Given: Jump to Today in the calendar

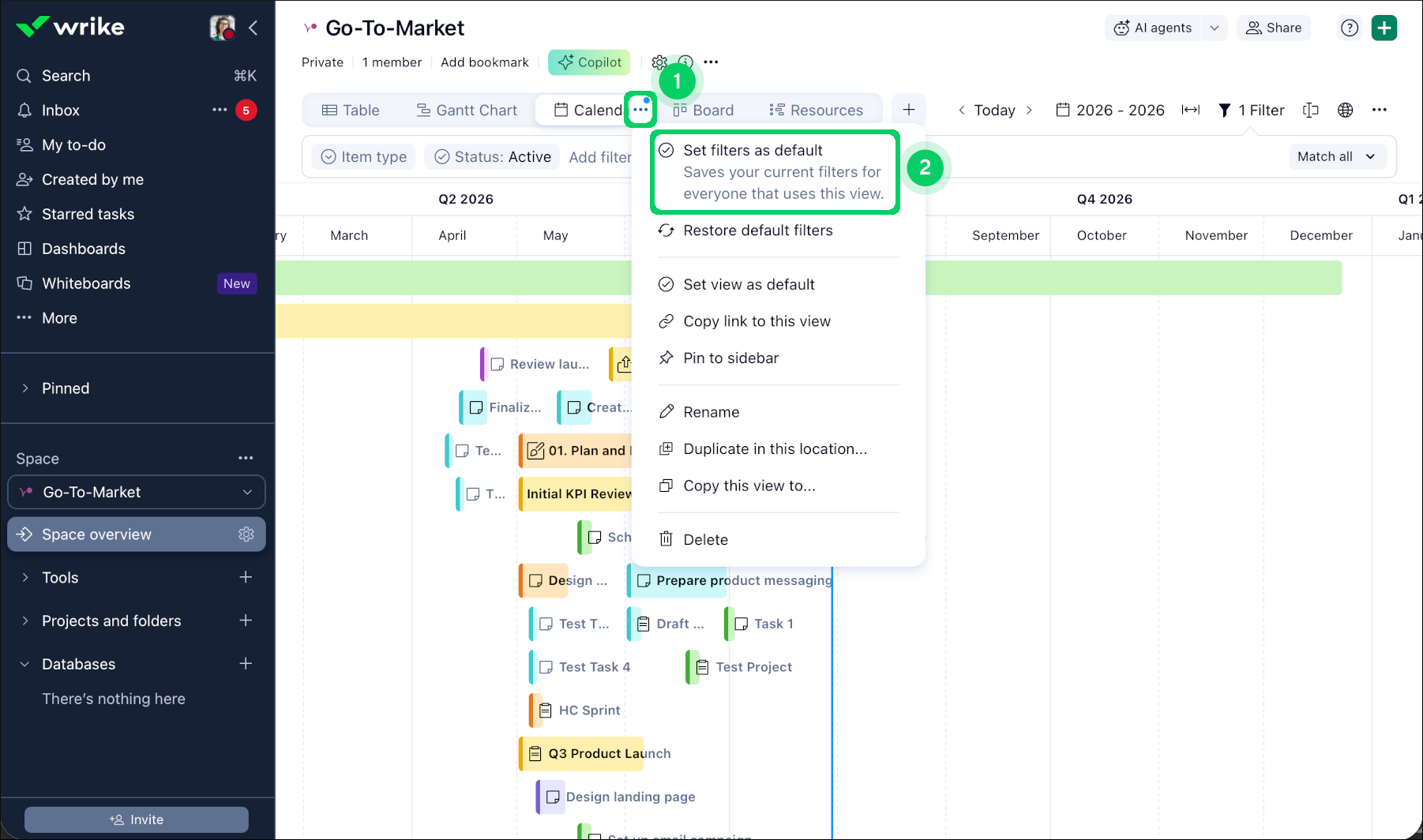Looking at the screenshot, I should (x=994, y=111).
